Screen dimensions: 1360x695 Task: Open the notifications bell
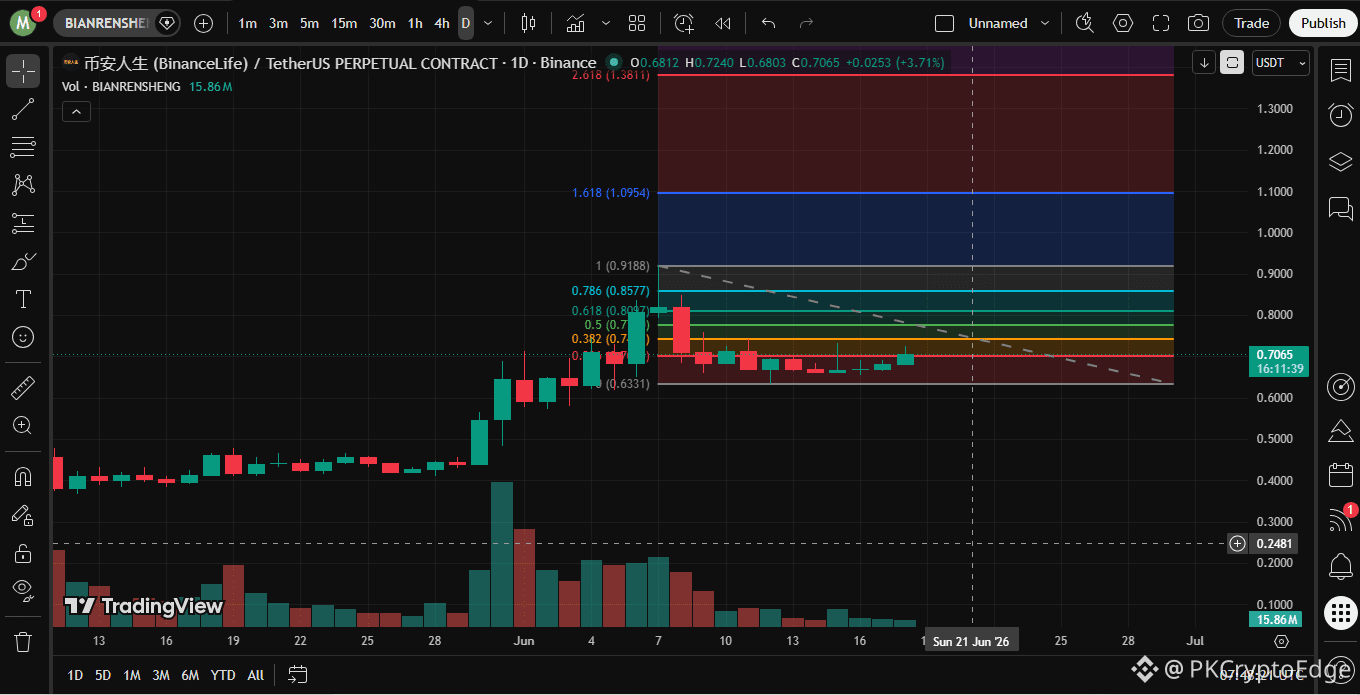click(x=1340, y=566)
